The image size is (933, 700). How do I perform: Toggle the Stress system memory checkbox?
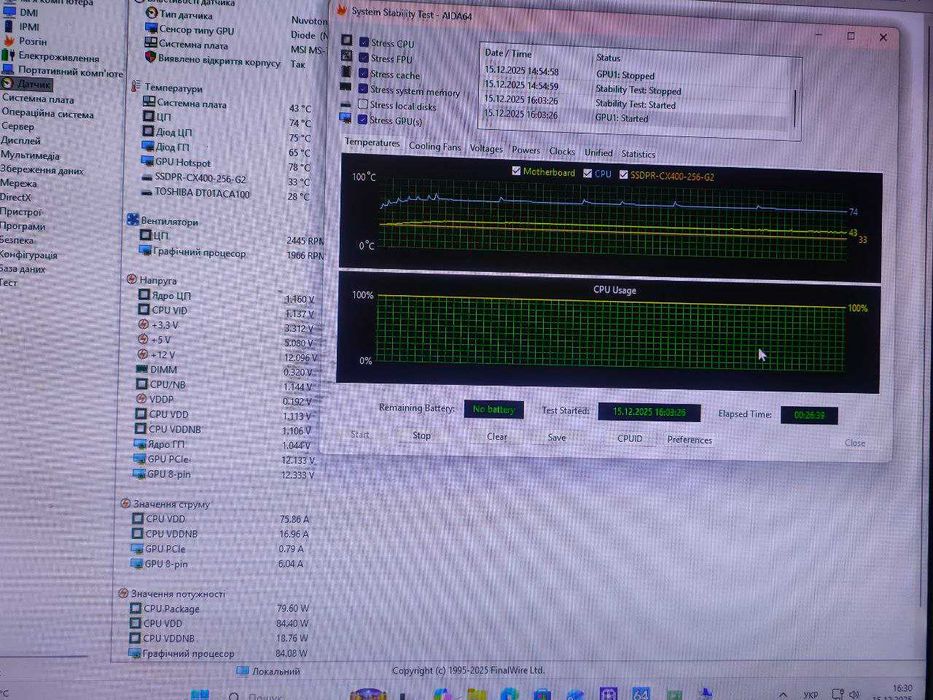[x=363, y=88]
